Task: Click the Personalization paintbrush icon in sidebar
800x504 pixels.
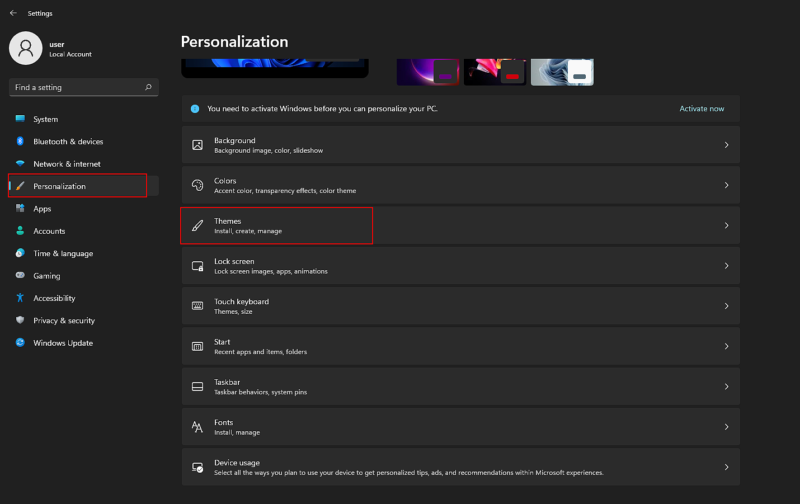Action: (20, 186)
